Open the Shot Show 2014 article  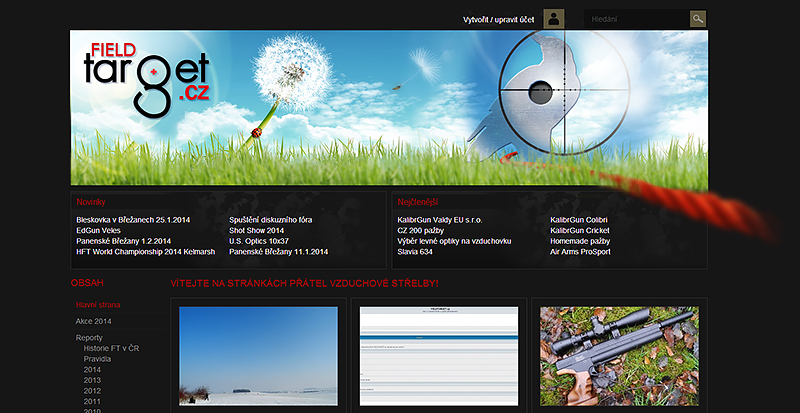pos(257,231)
